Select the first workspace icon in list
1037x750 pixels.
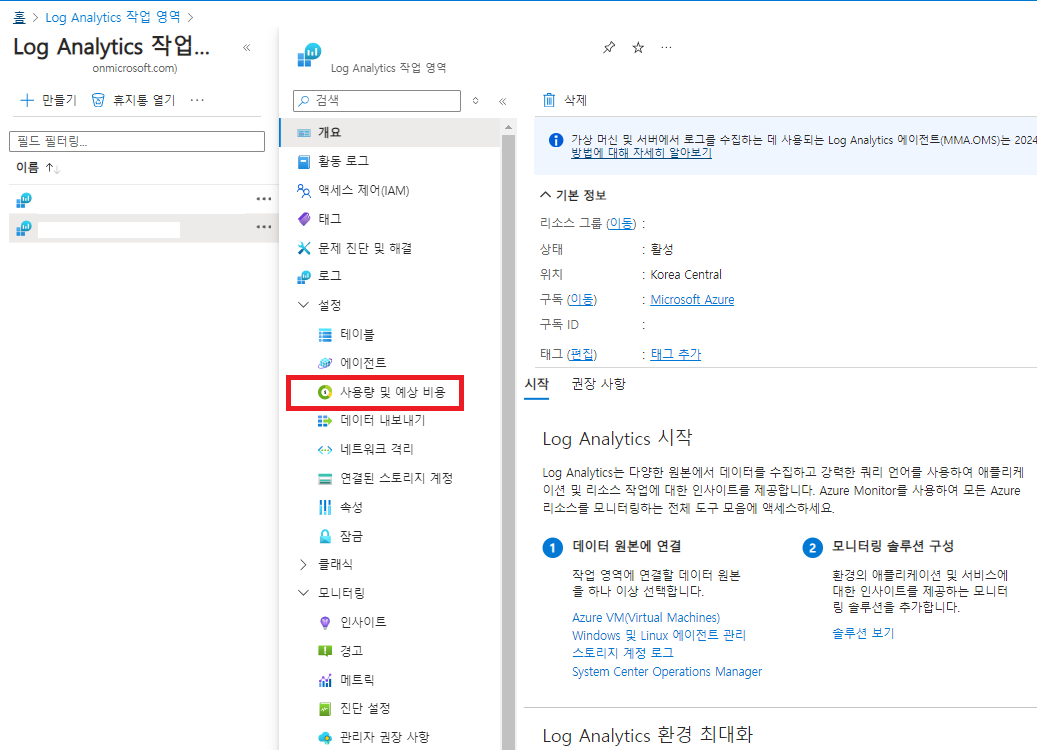(x=24, y=200)
